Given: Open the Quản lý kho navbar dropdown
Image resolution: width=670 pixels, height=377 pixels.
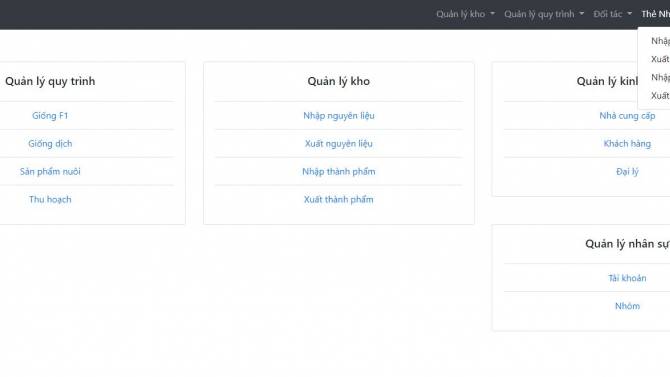Looking at the screenshot, I should click(x=465, y=14).
